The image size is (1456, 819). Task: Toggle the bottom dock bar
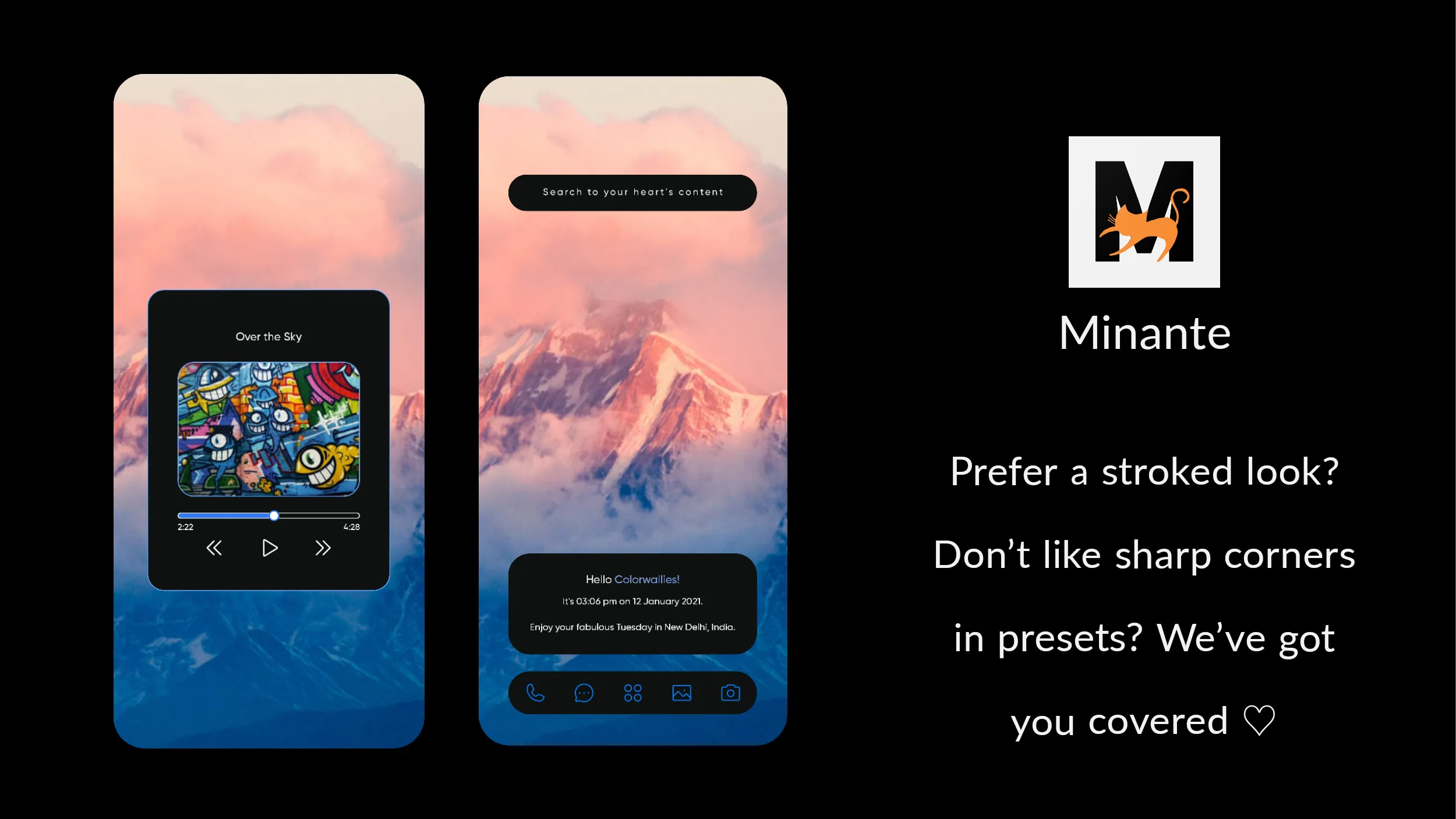[632, 693]
